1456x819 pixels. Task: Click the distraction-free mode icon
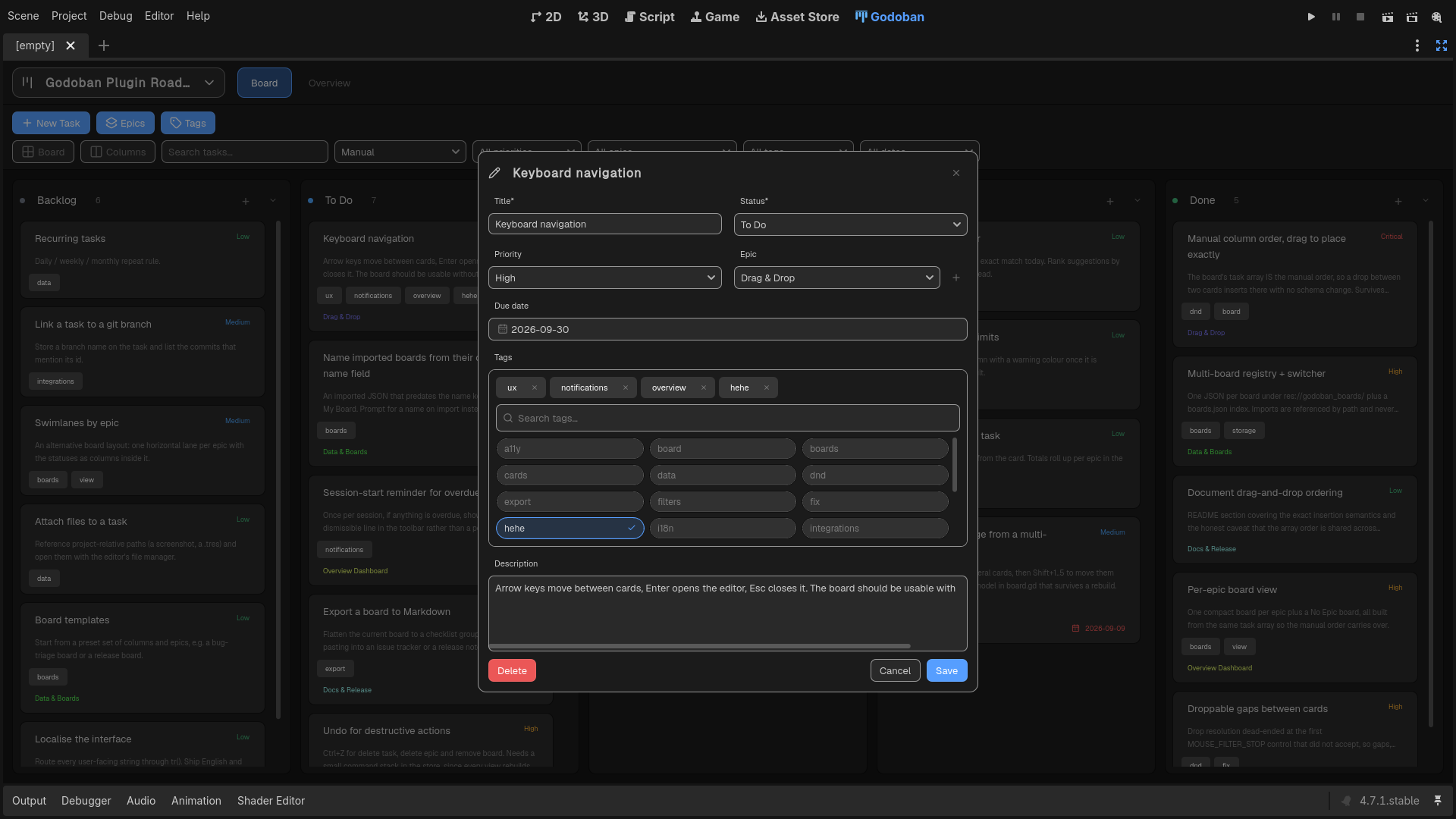(1442, 45)
